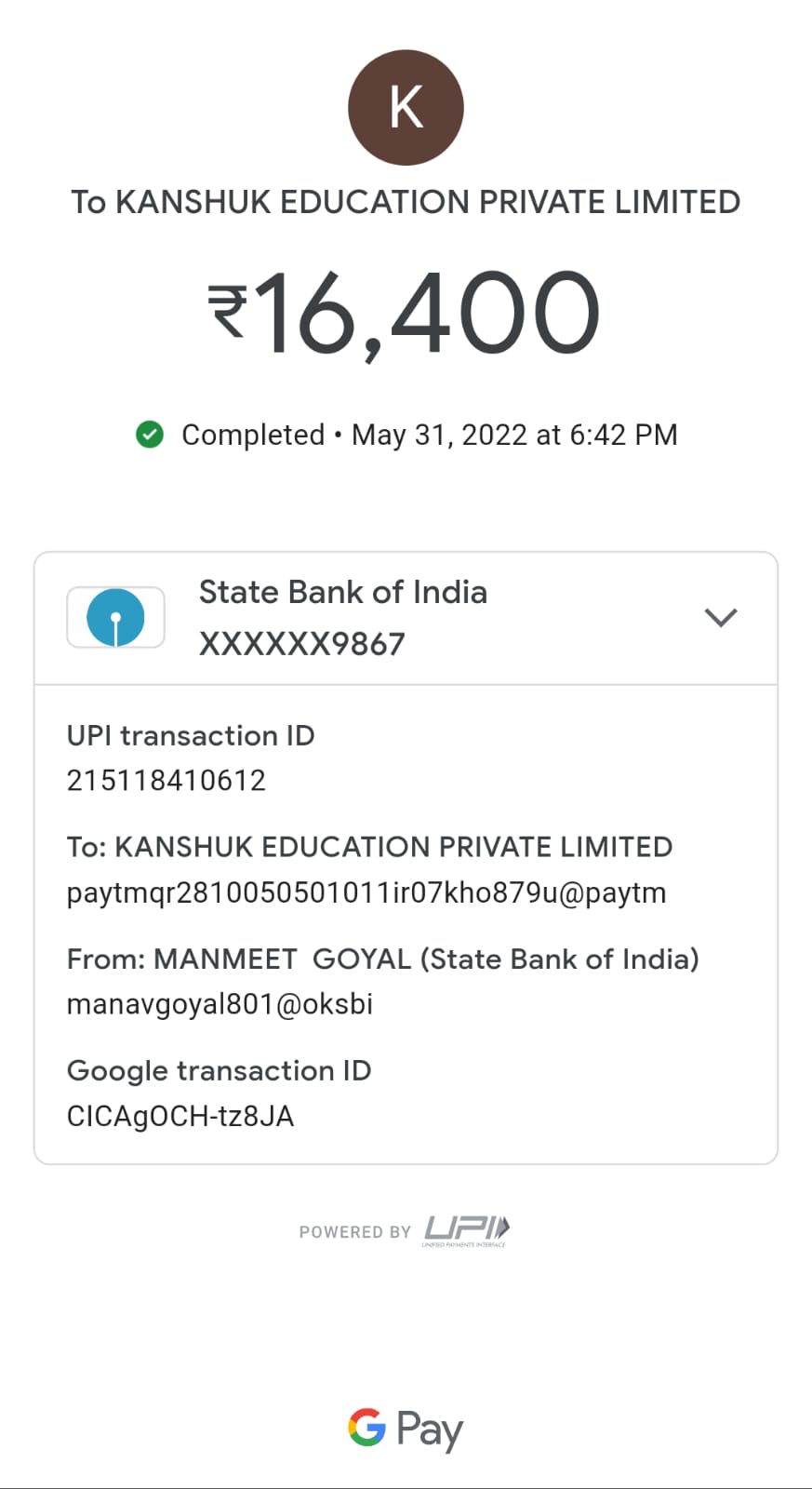Tap the POWERED BY text
Viewport: 812px width, 1489px height.
354,1232
